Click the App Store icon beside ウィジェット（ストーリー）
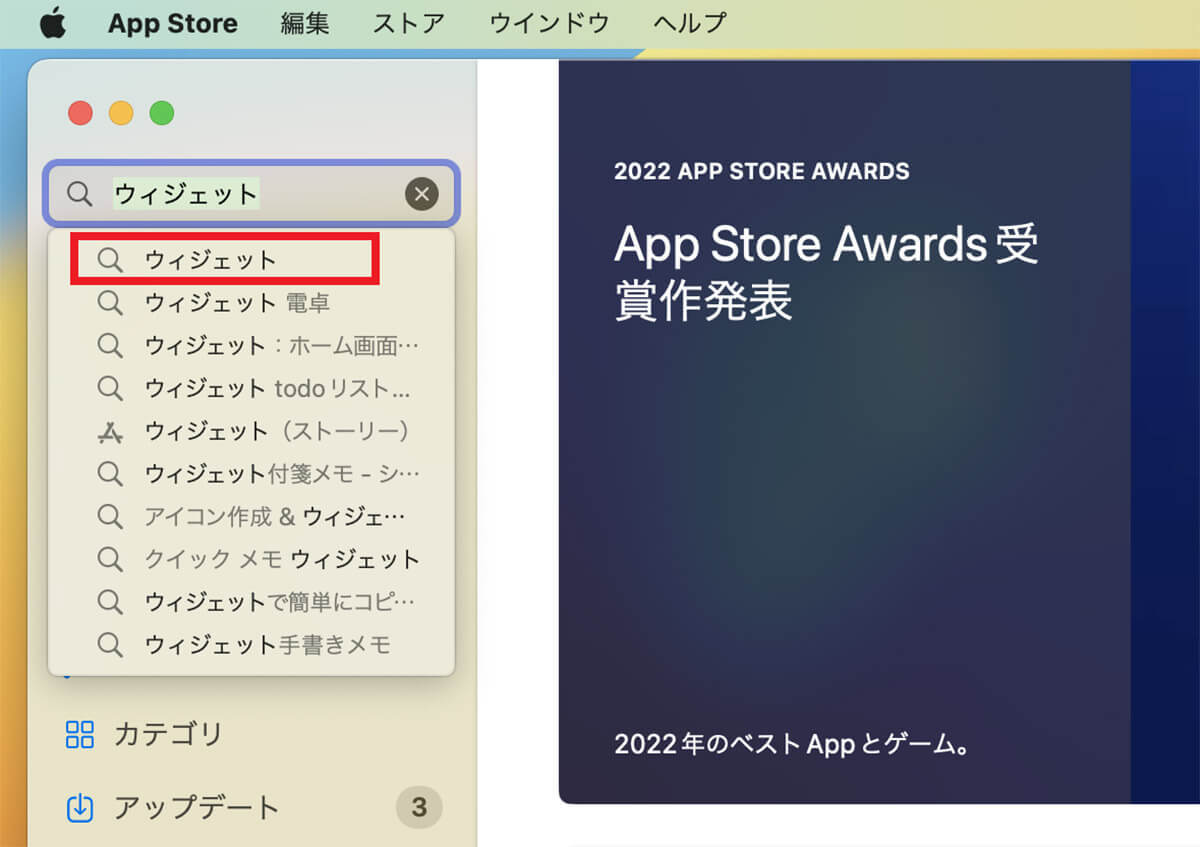This screenshot has height=847, width=1200. (110, 432)
